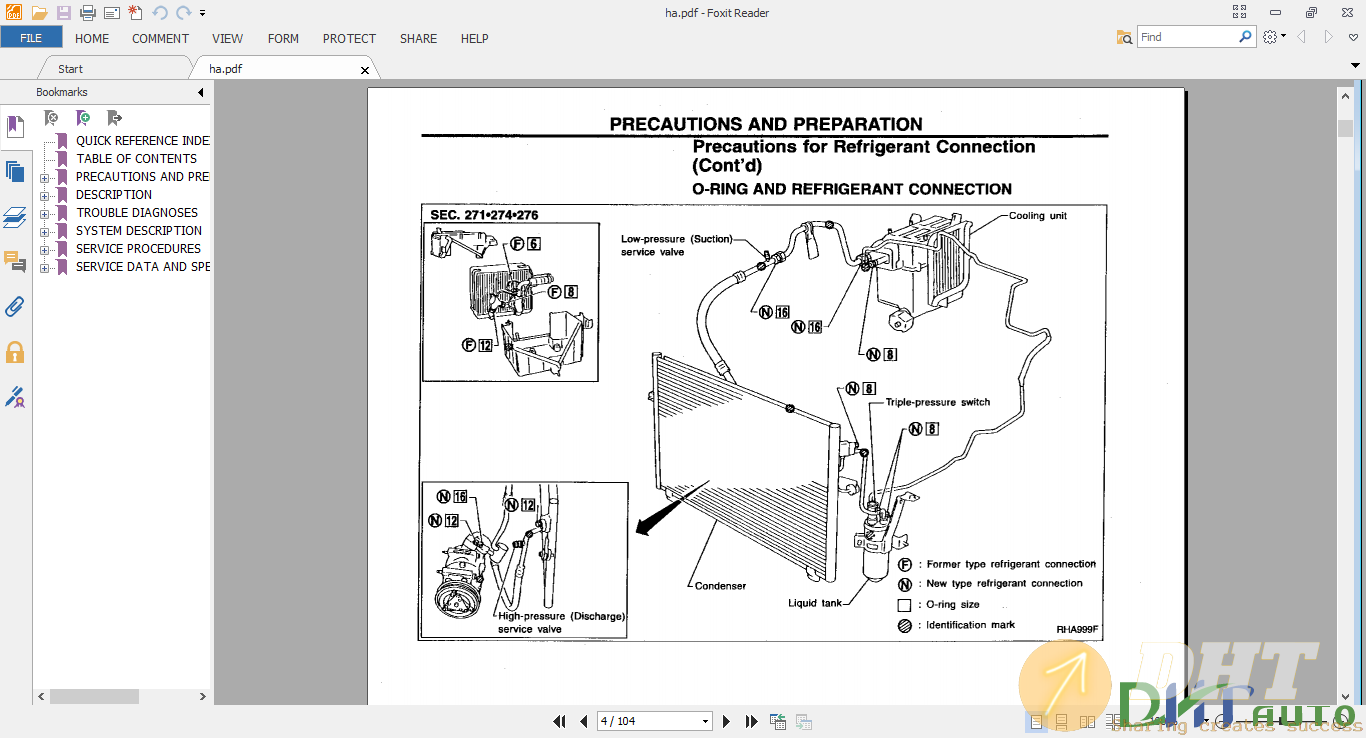Expand the TROUBLE DIAGNOSES bookmark node
Image resolution: width=1366 pixels, height=738 pixels.
[45, 214]
